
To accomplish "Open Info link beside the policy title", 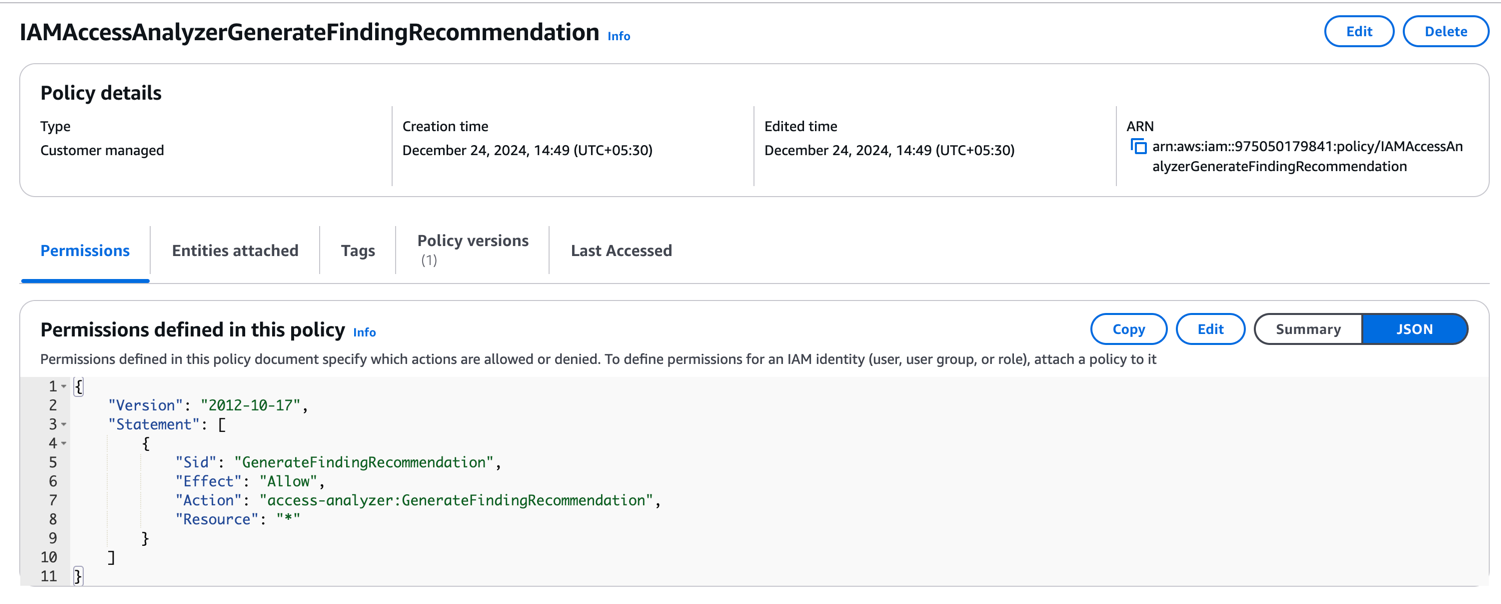I will coord(619,36).
